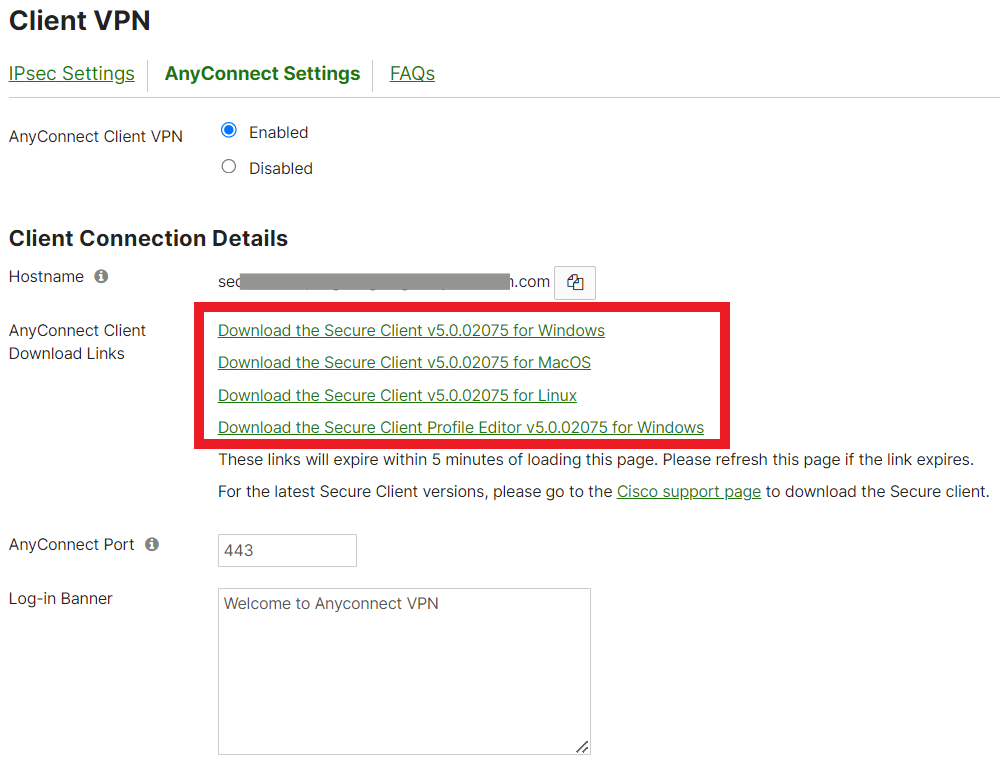Click the Client Connection Details heading
Viewport: 1000px width, 766px height.
148,239
